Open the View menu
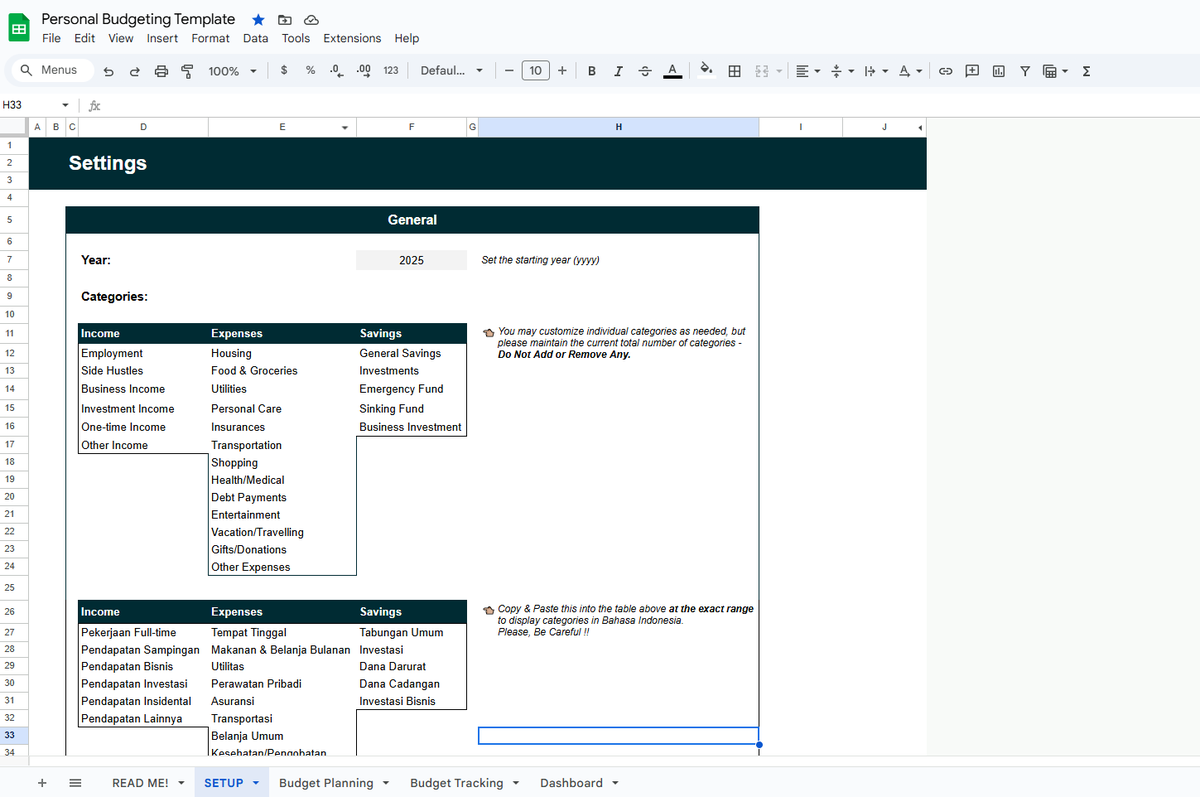This screenshot has width=1200, height=797. click(121, 38)
